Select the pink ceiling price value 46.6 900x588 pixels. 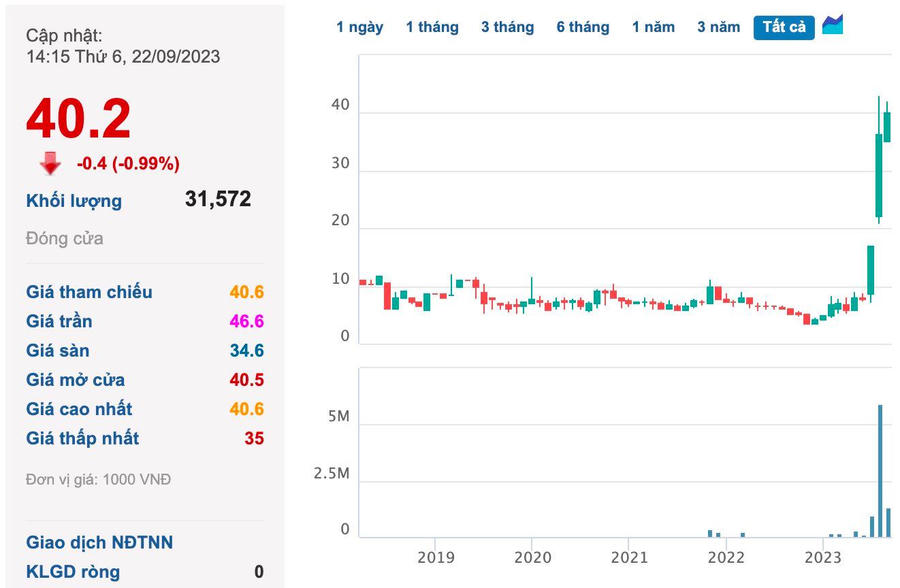click(246, 321)
